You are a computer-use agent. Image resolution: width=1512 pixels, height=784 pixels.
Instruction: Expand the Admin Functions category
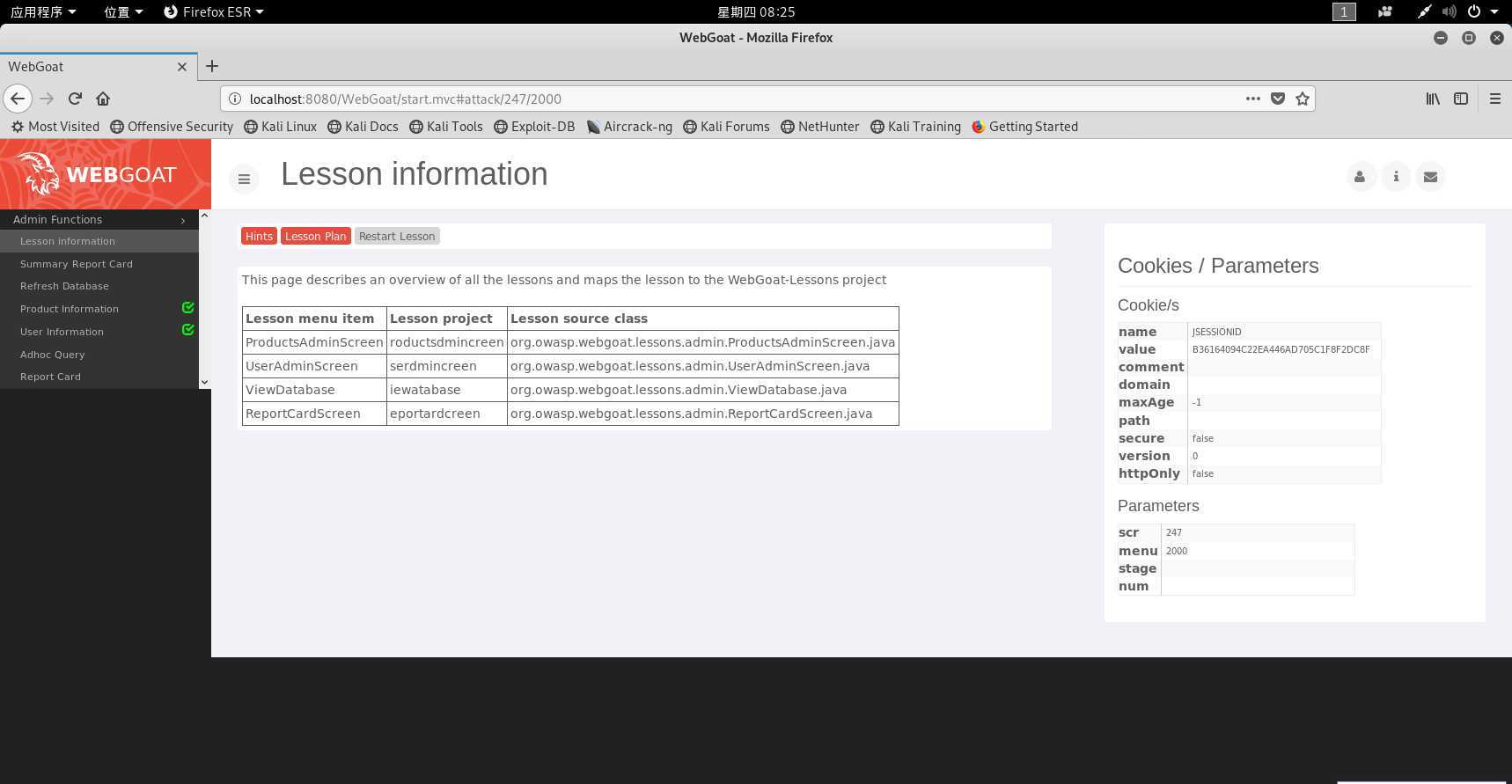click(x=99, y=219)
